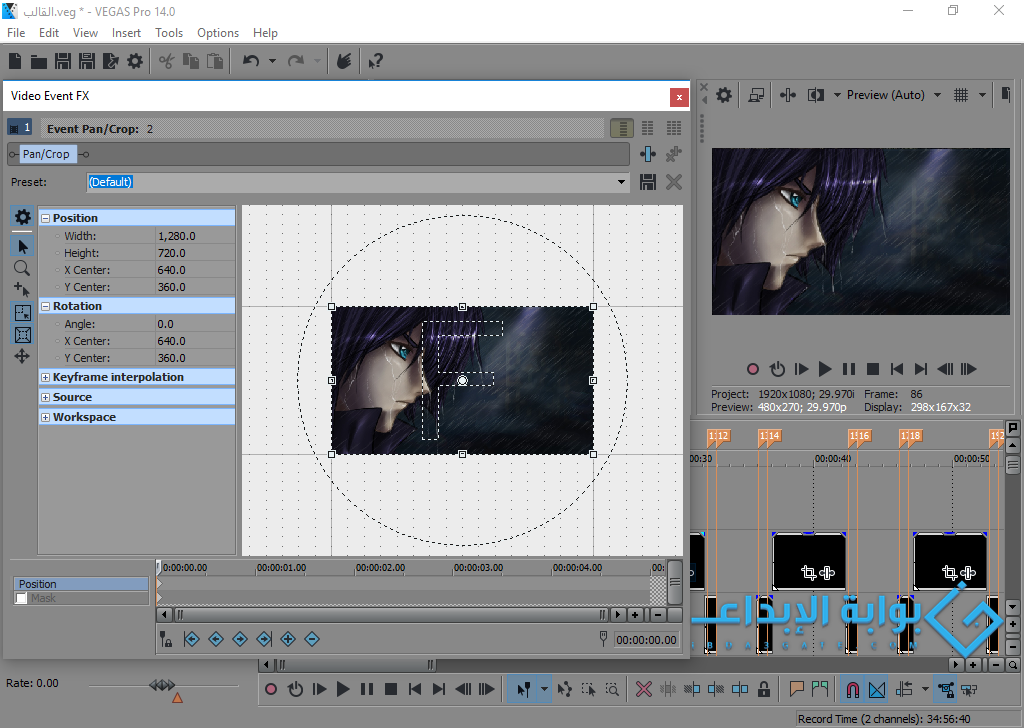Image resolution: width=1024 pixels, height=728 pixels.
Task: Start Interactive Tutorials hand icon
Action: click(x=344, y=61)
